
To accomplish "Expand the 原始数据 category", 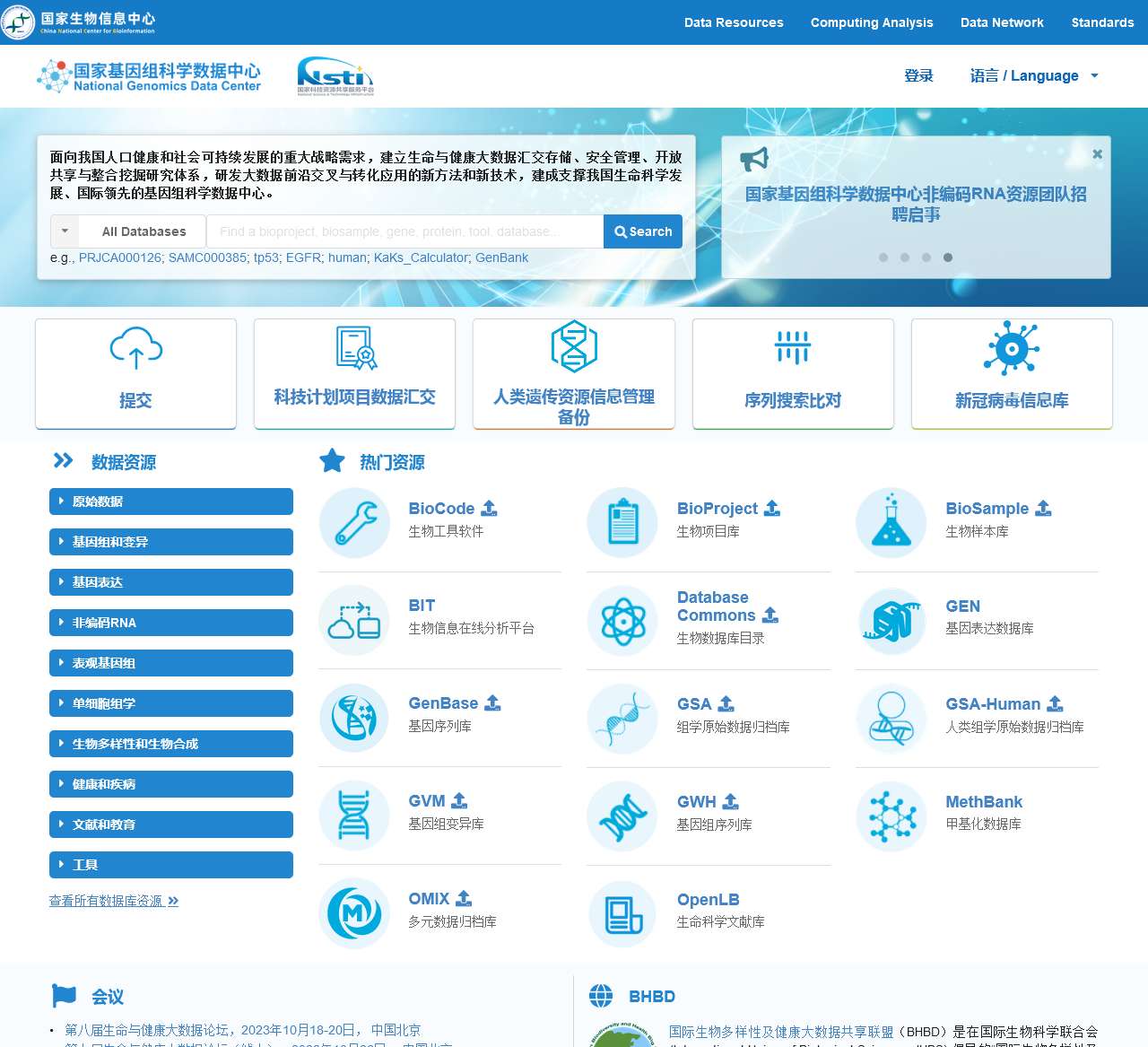I will pos(170,502).
